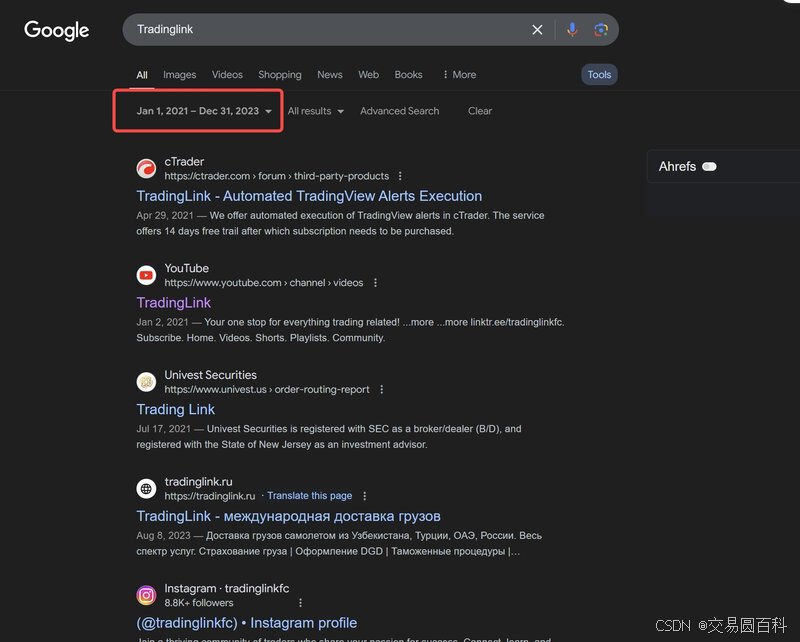Image resolution: width=800 pixels, height=642 pixels.
Task: Click the https://tradinglink.ru URL text
Action: 210,496
